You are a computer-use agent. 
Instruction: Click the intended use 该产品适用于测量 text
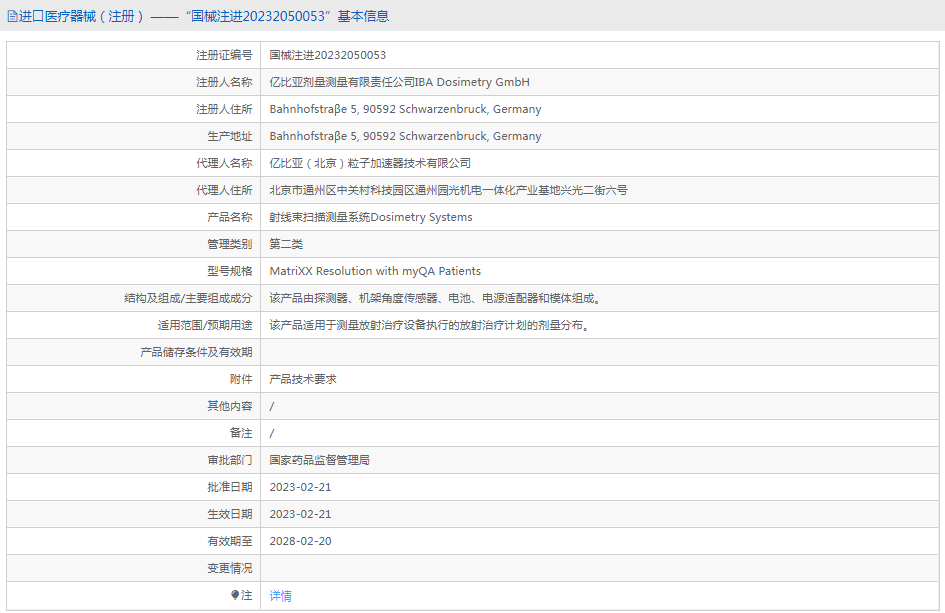[430, 325]
